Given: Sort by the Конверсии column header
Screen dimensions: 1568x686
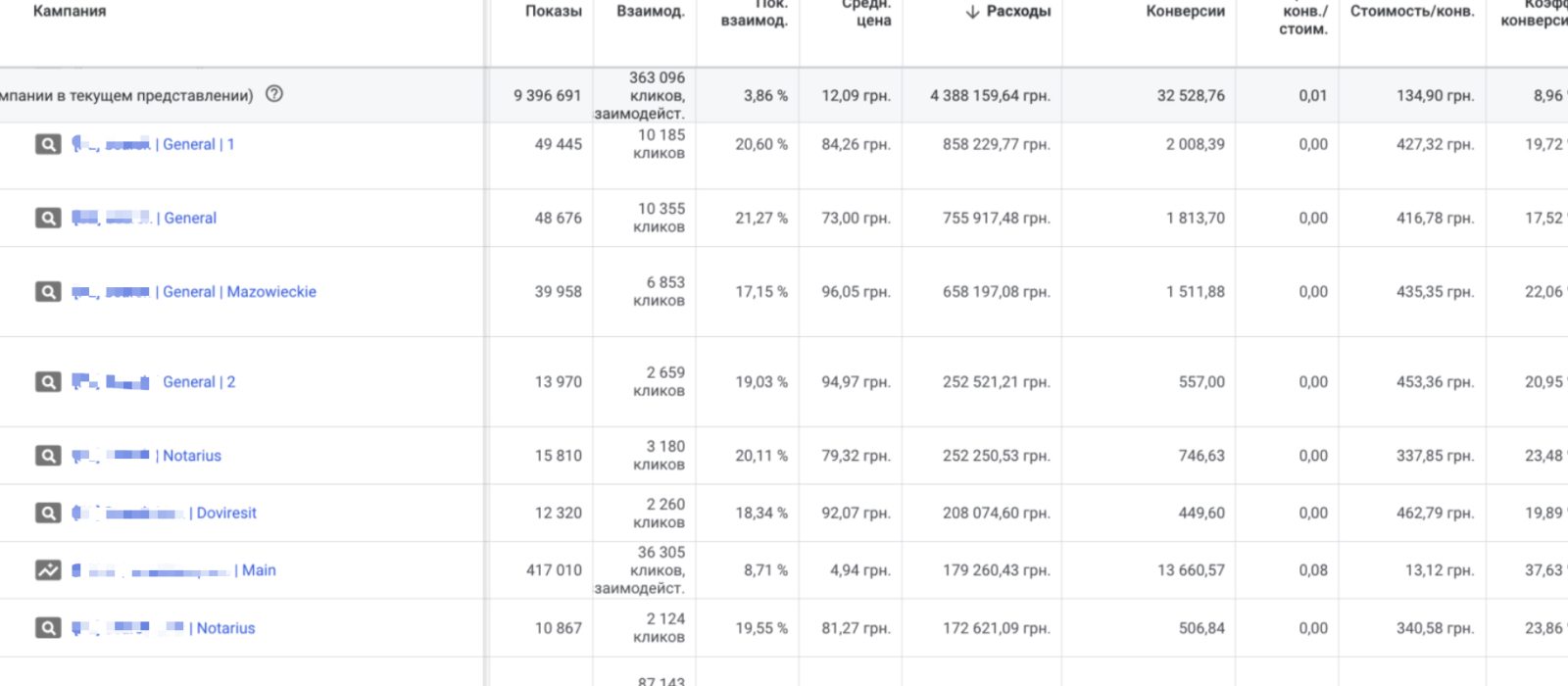Looking at the screenshot, I should tap(1185, 12).
